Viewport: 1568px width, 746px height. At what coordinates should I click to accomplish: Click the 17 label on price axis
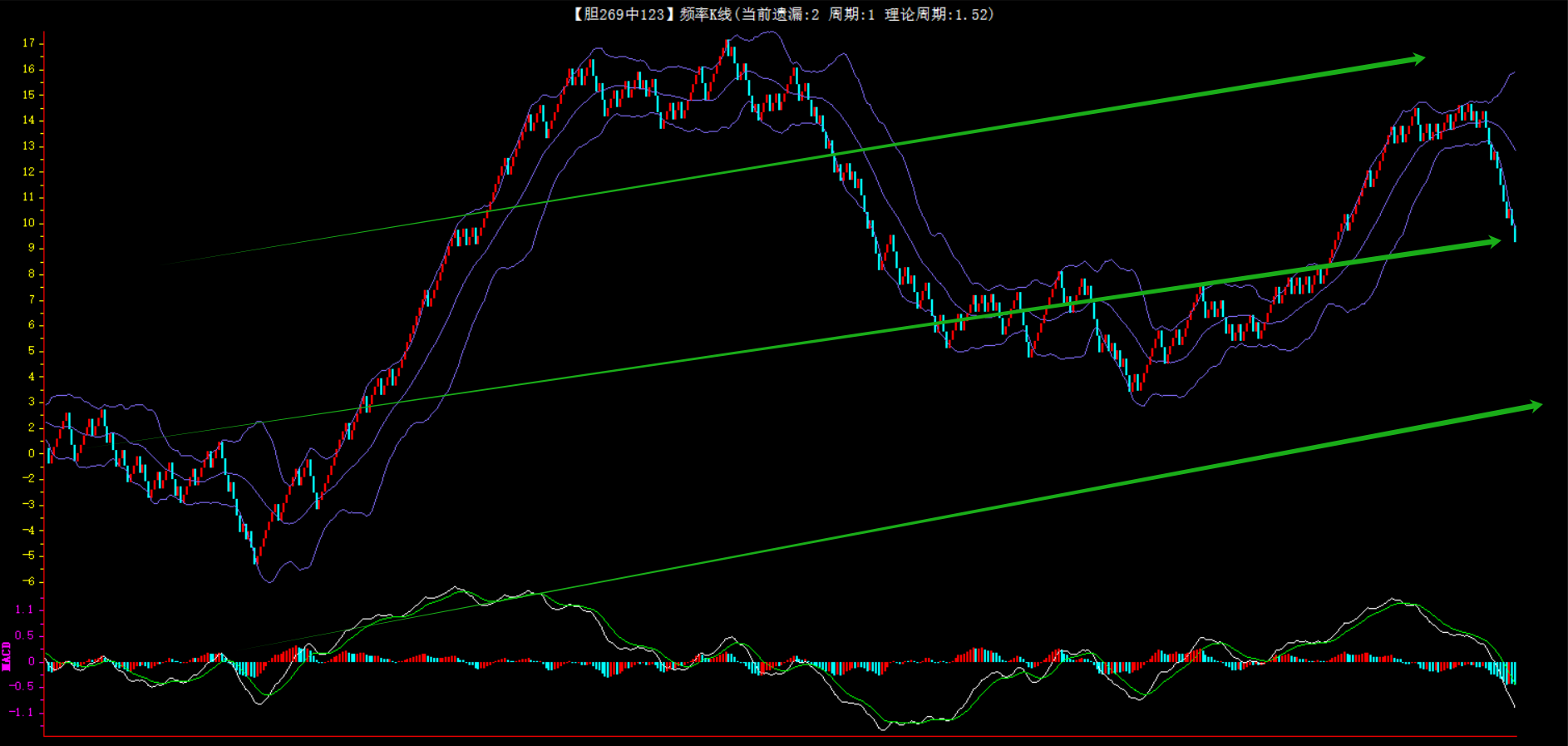(29, 43)
